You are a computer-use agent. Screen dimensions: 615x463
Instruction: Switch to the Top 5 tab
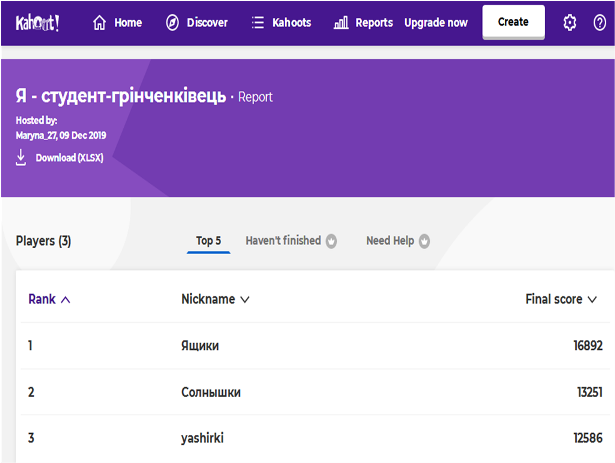pyautogui.click(x=208, y=241)
